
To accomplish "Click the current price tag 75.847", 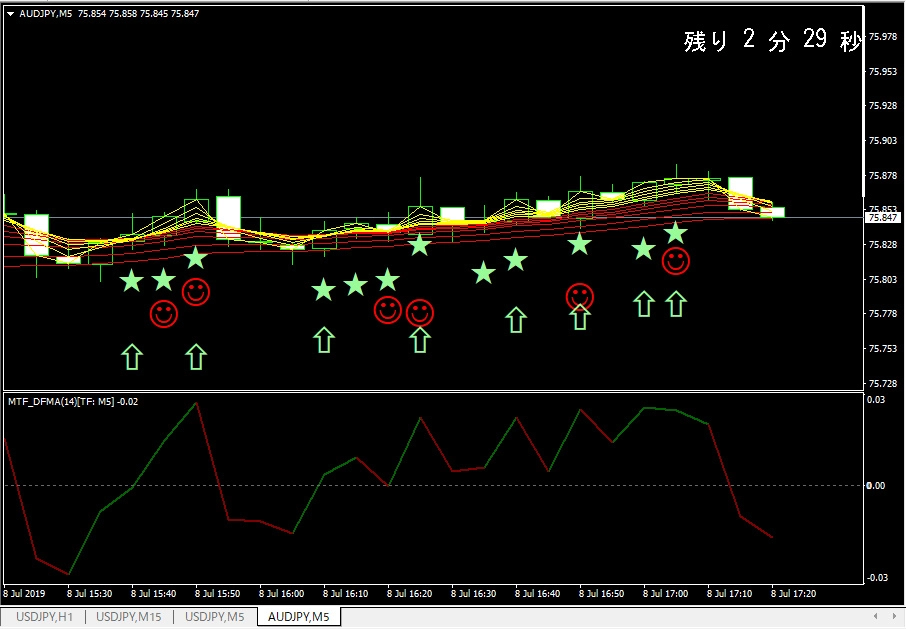I will coord(882,217).
